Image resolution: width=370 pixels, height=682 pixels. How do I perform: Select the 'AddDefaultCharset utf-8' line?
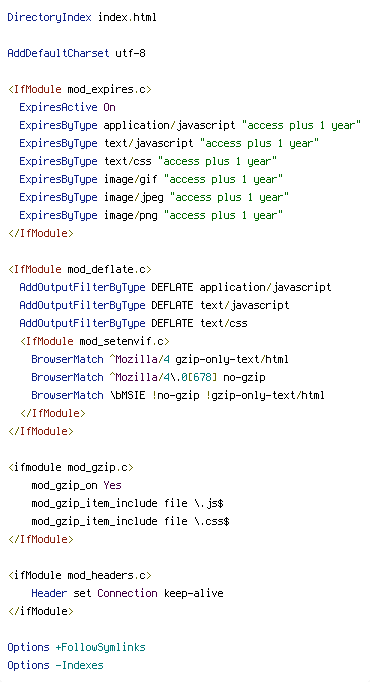[x=77, y=53]
